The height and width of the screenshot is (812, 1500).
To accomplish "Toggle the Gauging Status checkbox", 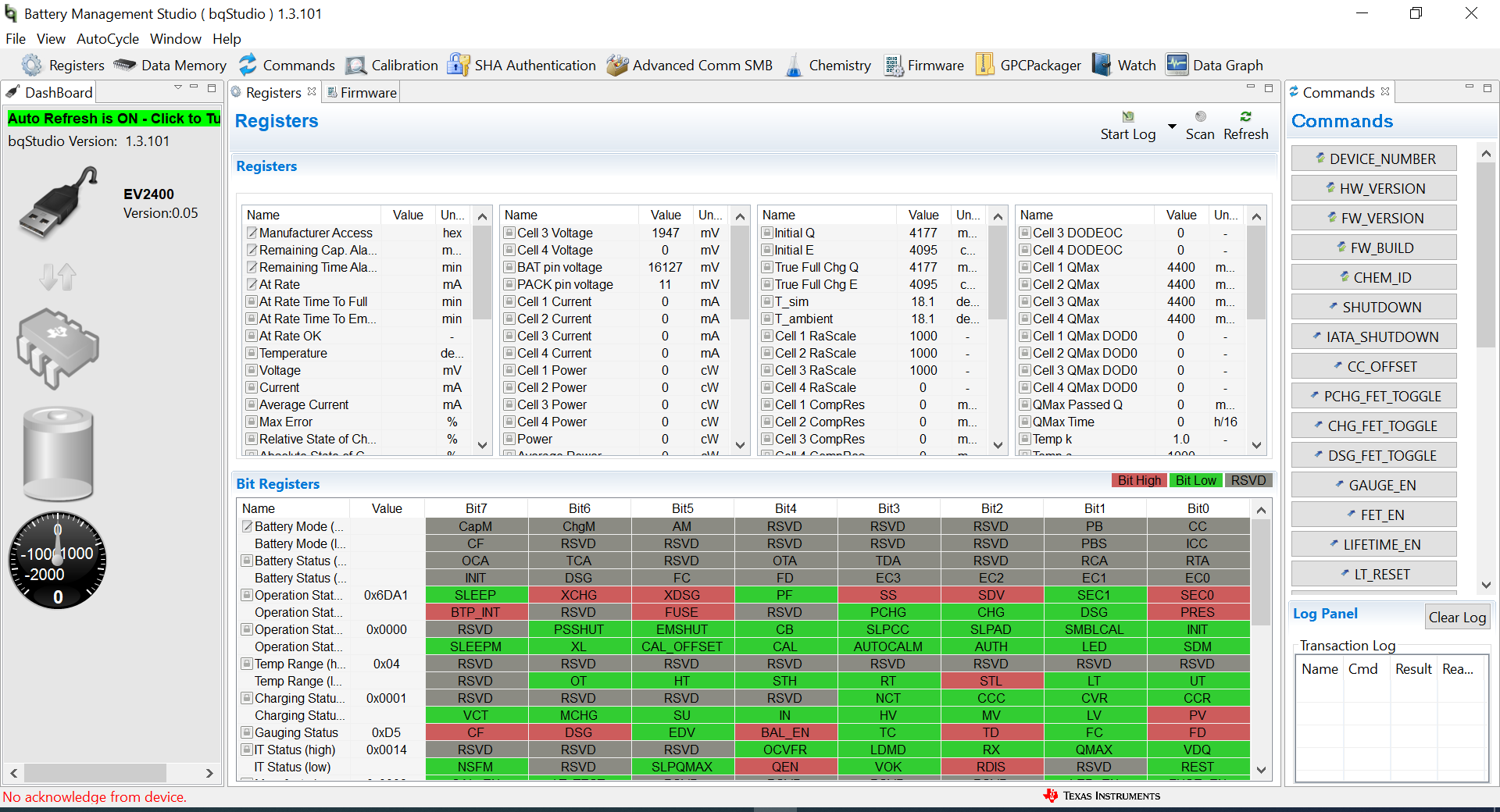I will click(247, 732).
